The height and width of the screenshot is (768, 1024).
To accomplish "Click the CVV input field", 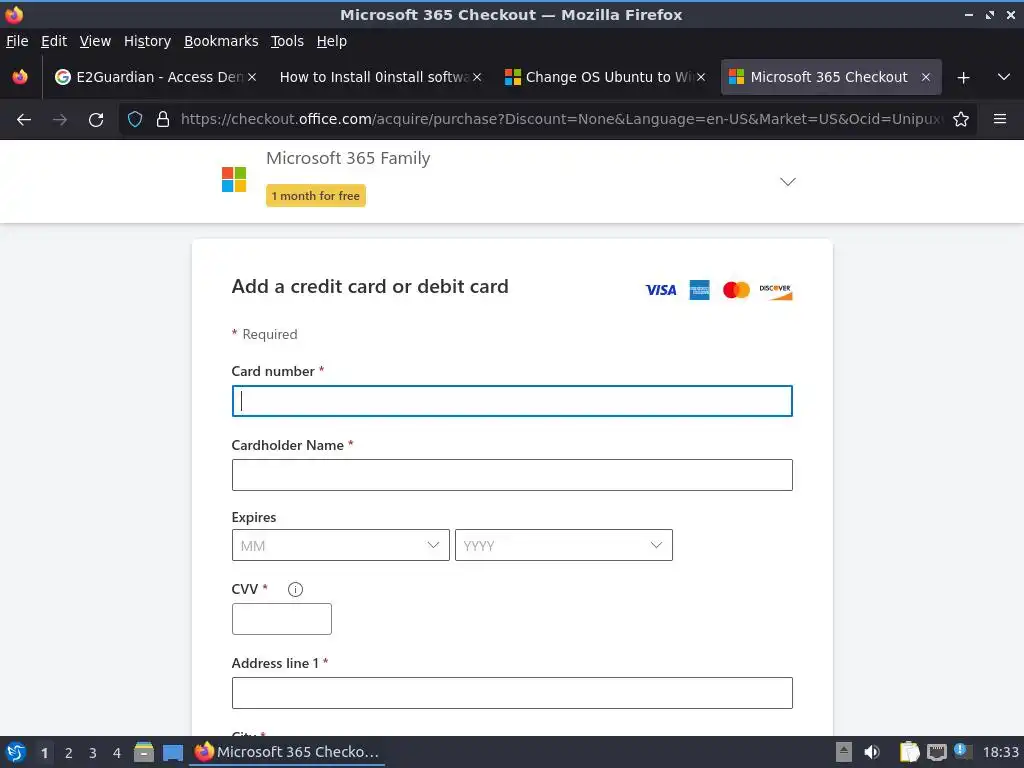I will [281, 619].
